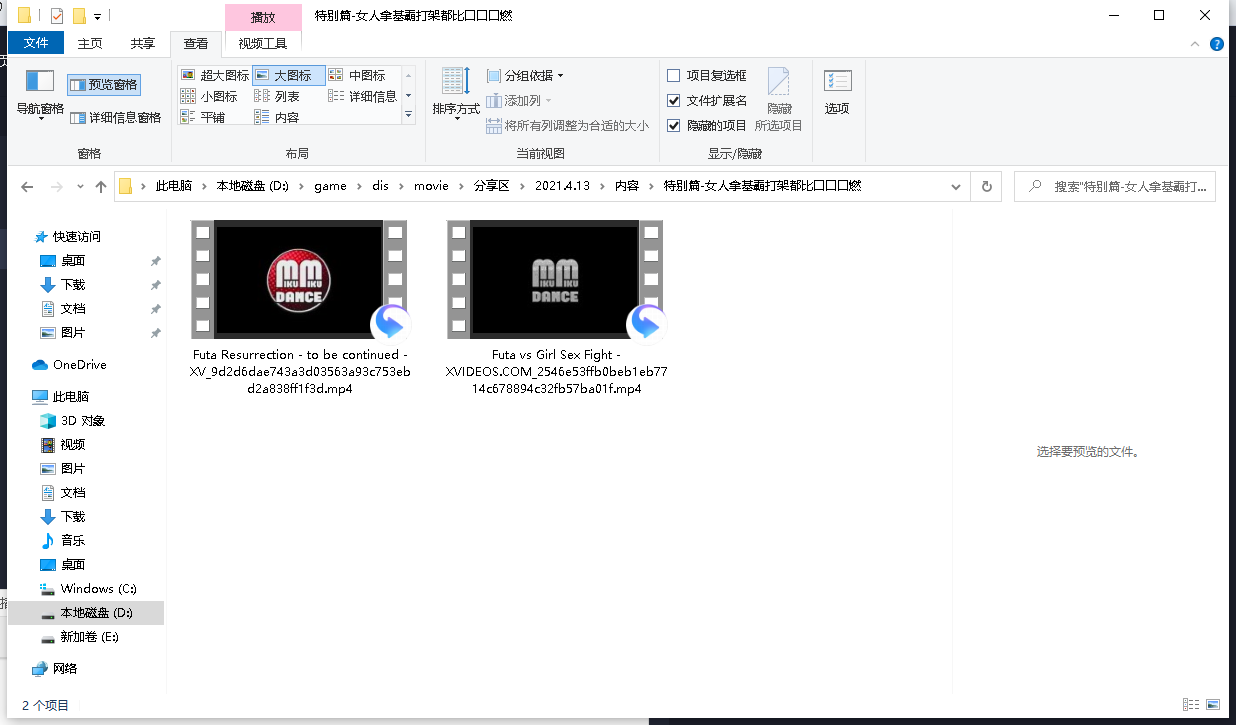Select 大图标 large icons layout
The width and height of the screenshot is (1236, 725).
coord(288,75)
